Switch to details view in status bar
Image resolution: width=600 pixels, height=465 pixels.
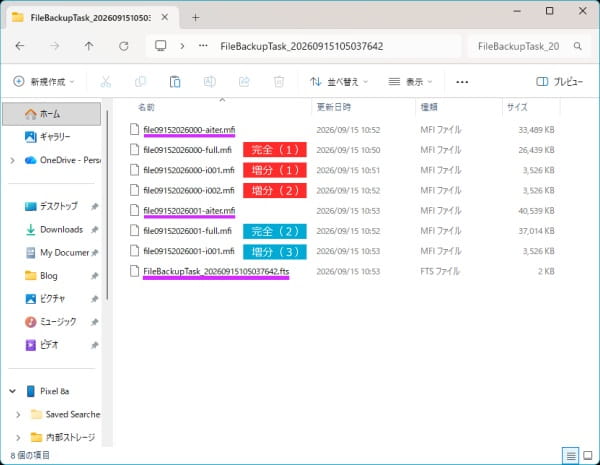click(571, 455)
